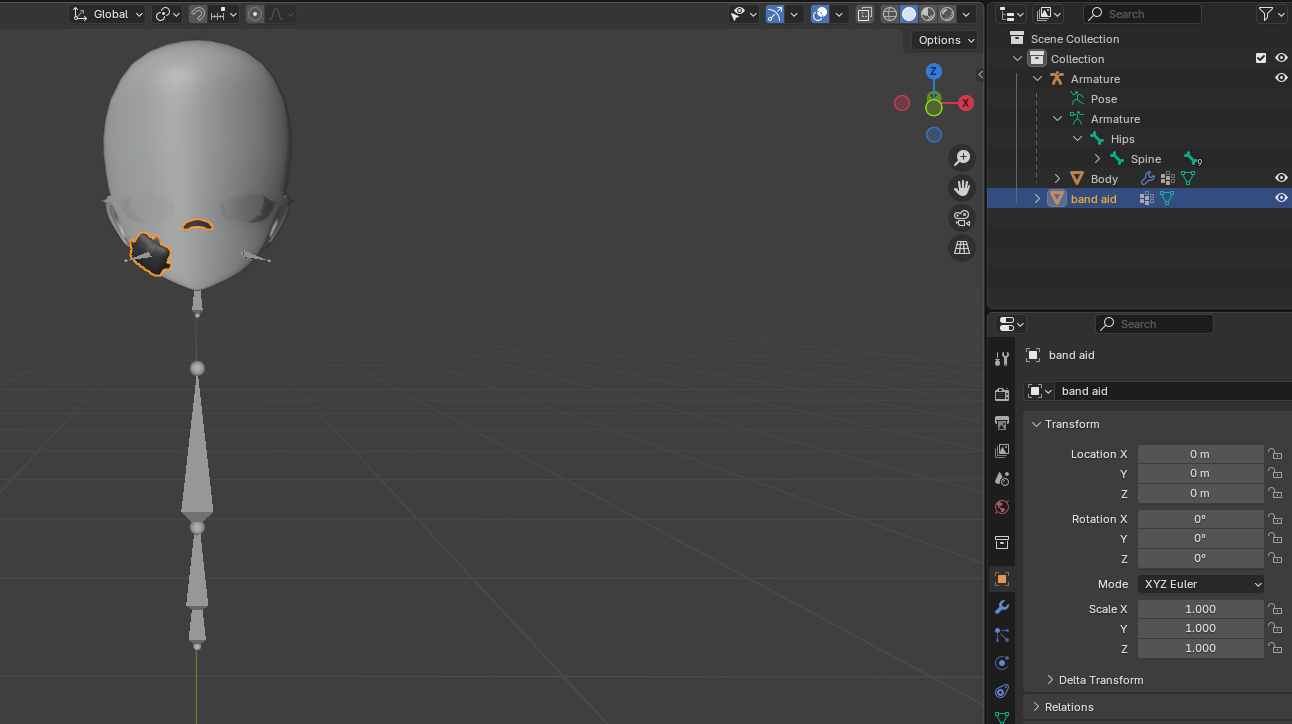Switch to wireframe viewport shading
The image size is (1292, 724).
pos(890,14)
